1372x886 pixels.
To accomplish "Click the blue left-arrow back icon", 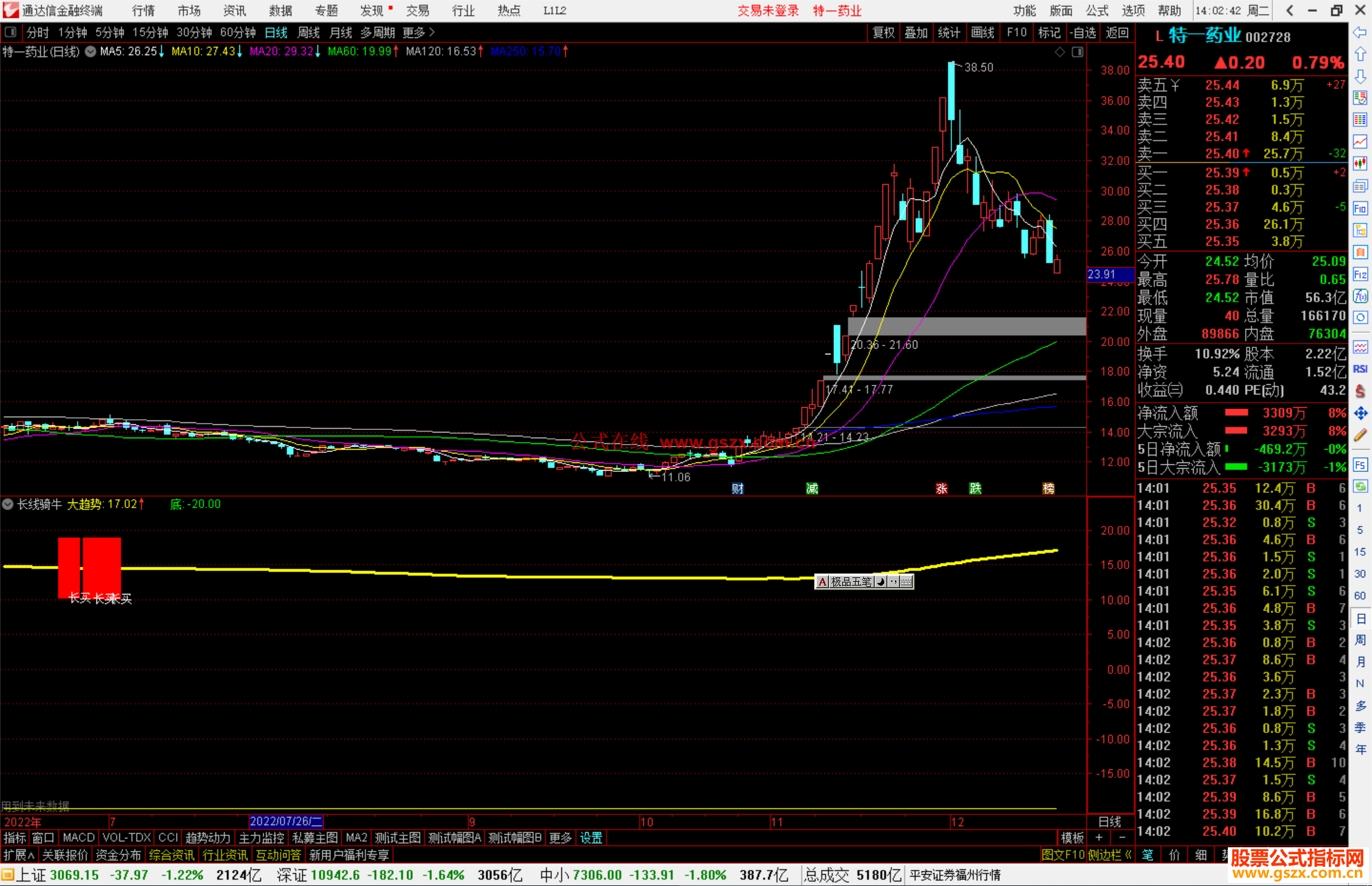I will pyautogui.click(x=1360, y=32).
